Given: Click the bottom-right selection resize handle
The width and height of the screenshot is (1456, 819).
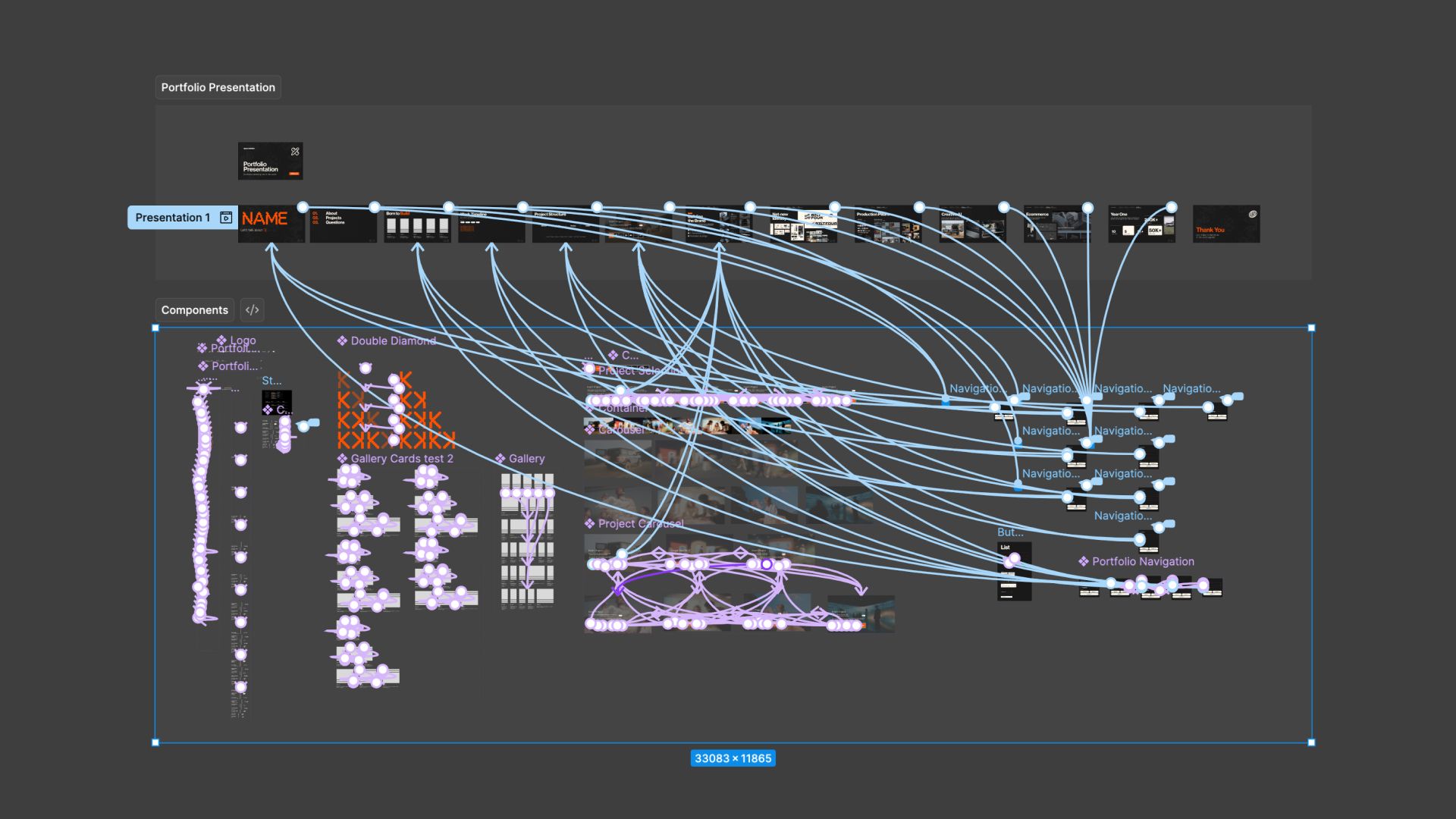Looking at the screenshot, I should (x=1311, y=742).
